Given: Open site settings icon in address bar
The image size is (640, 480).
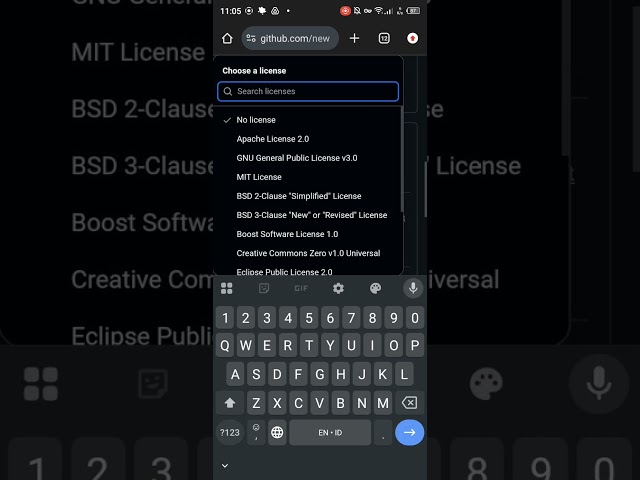Looking at the screenshot, I should [x=251, y=38].
